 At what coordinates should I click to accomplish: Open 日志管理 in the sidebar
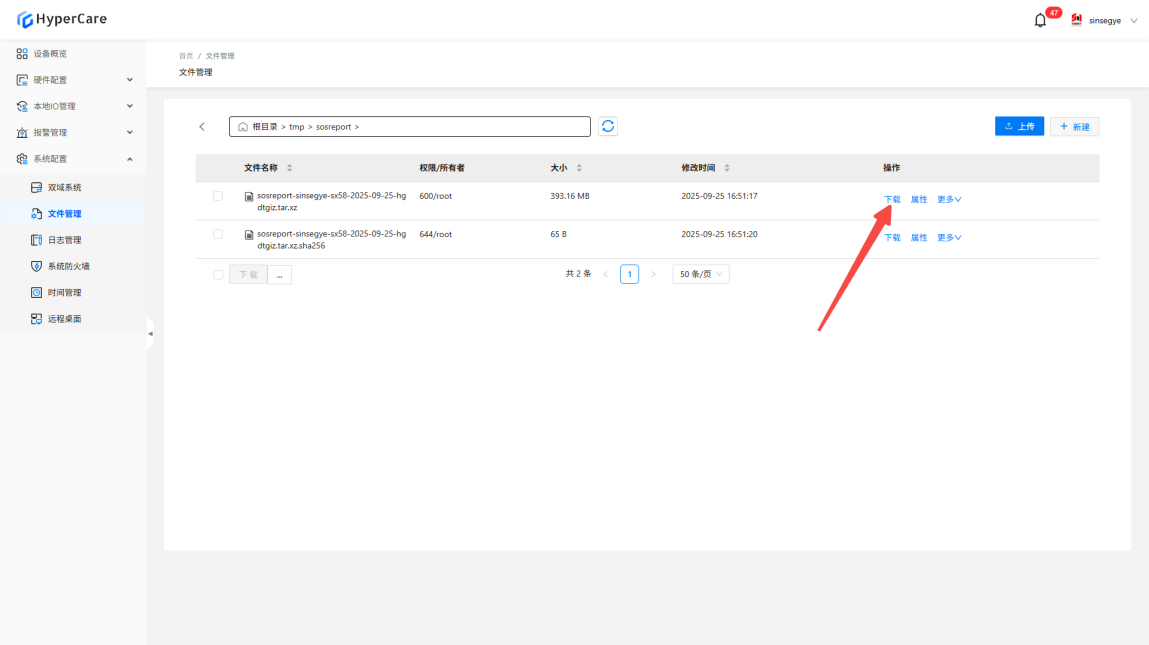click(65, 240)
